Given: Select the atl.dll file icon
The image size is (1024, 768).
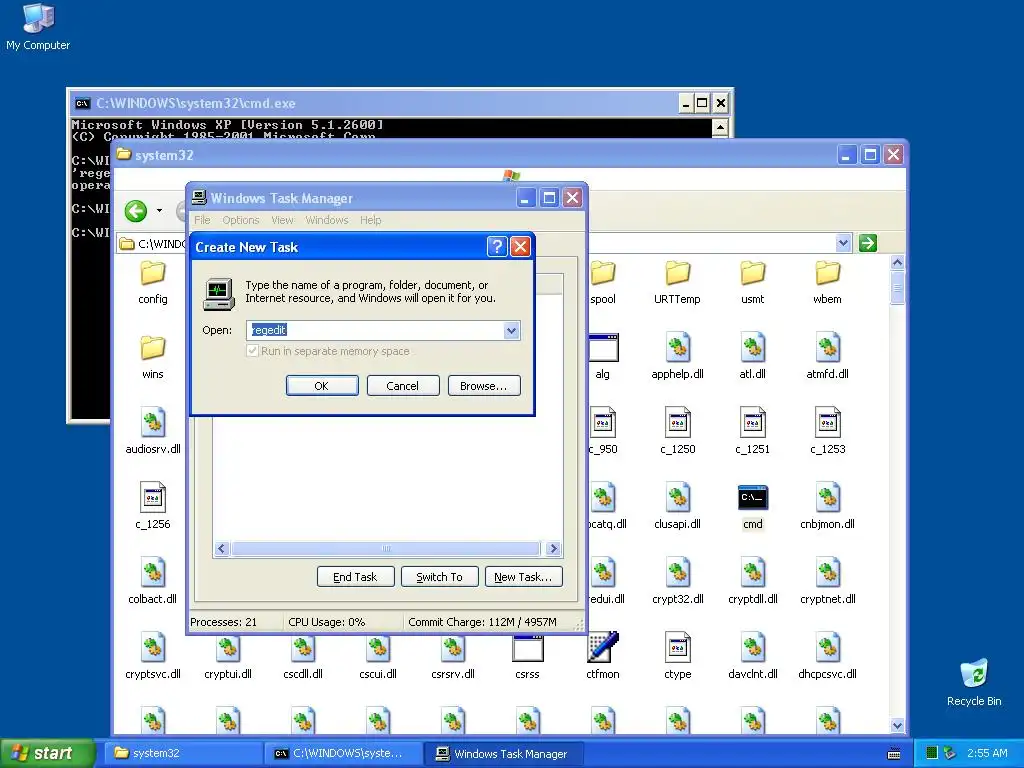Looking at the screenshot, I should [x=753, y=348].
